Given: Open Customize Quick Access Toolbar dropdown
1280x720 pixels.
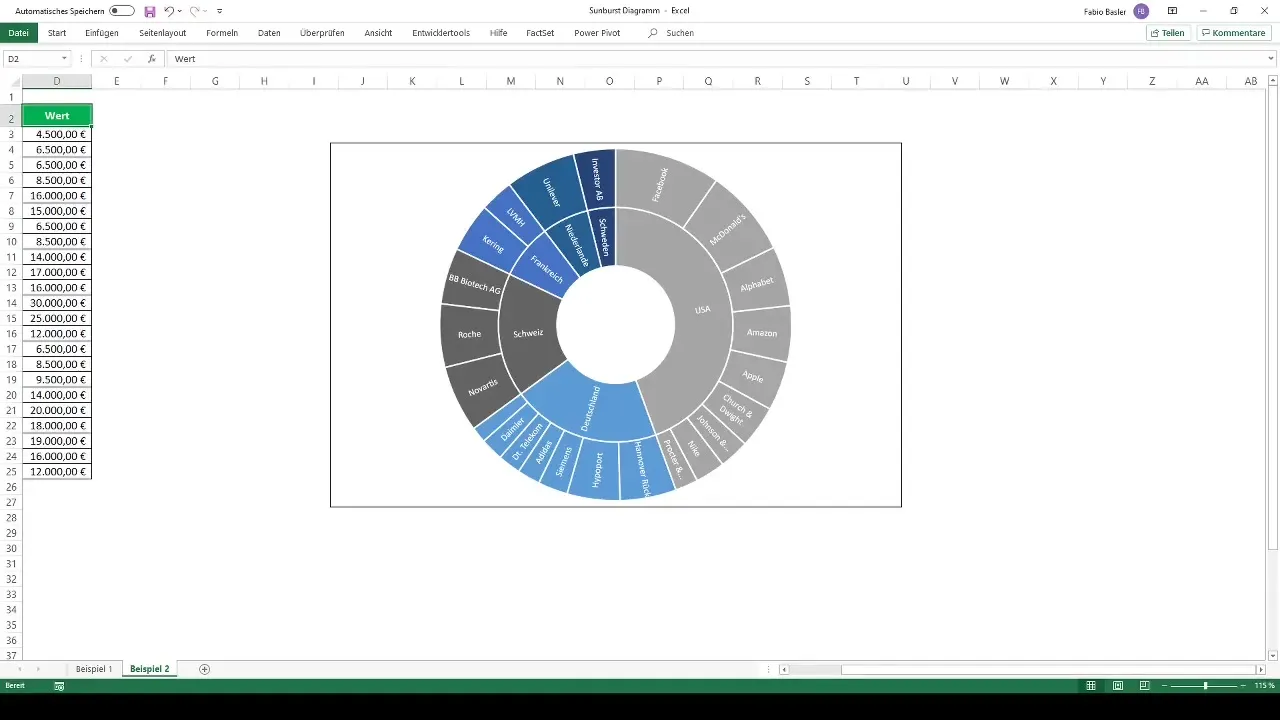Looking at the screenshot, I should click(220, 11).
